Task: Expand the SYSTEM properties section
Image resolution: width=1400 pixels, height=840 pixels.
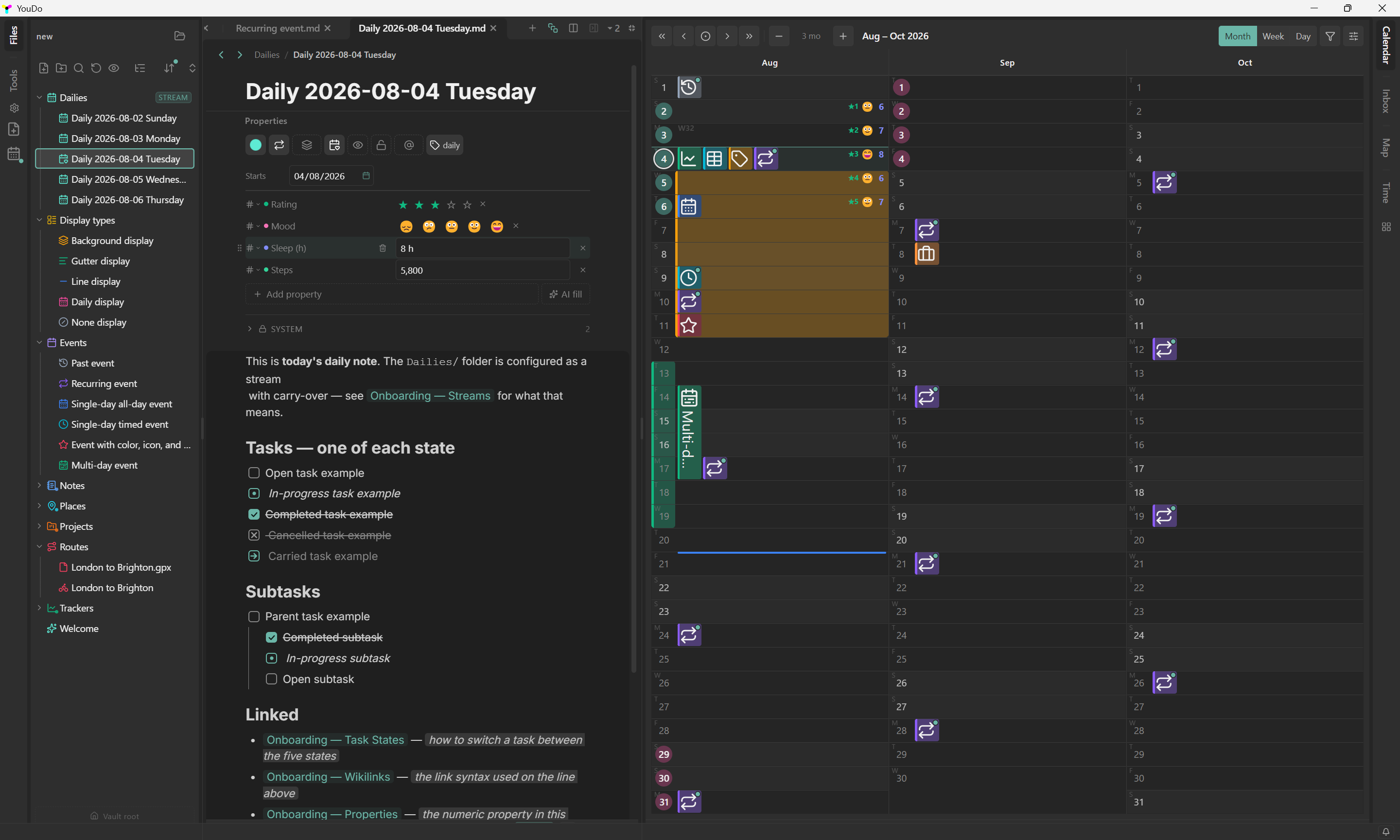Action: (249, 329)
